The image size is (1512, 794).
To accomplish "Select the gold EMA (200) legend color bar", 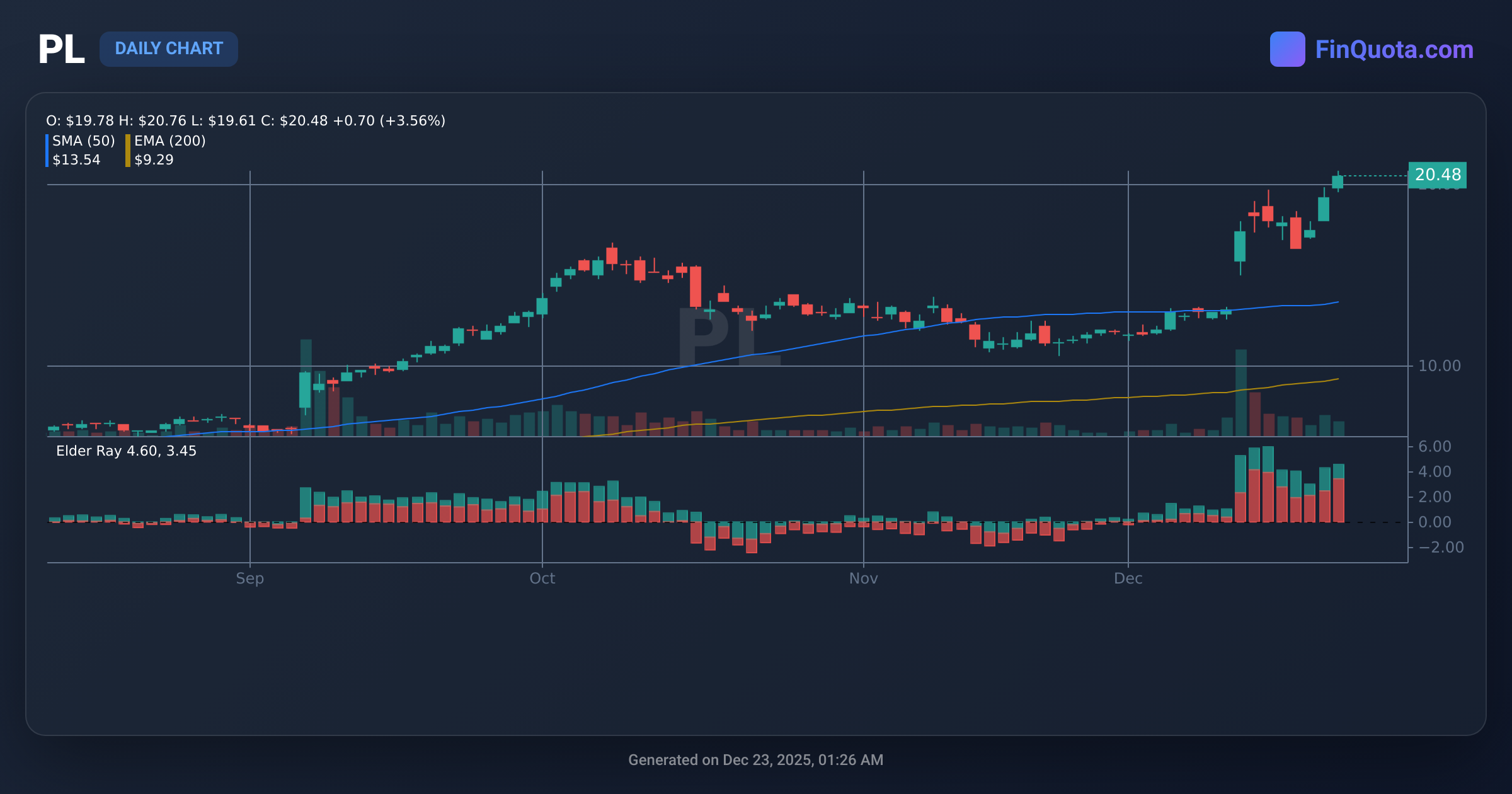I will (x=128, y=150).
